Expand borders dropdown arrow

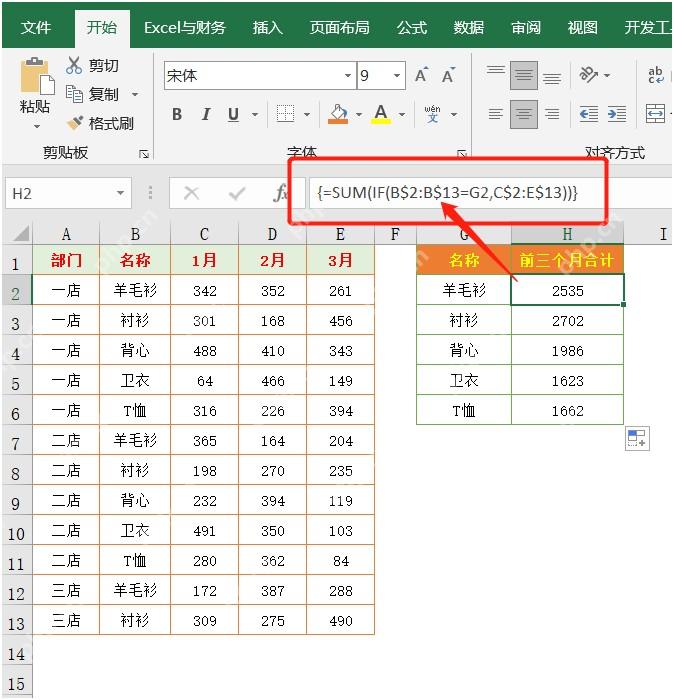tap(307, 115)
